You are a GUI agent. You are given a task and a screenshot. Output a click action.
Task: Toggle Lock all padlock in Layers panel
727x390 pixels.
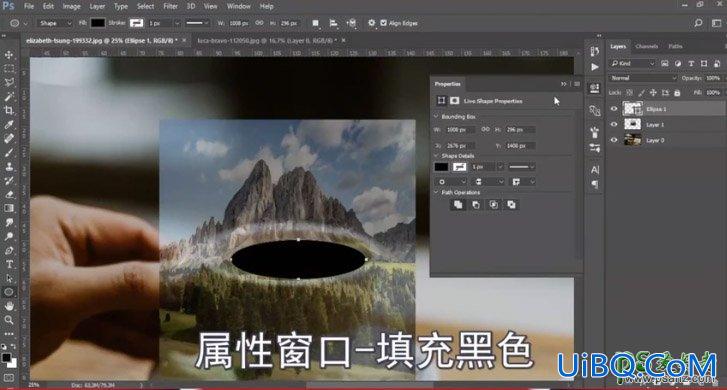coord(677,93)
